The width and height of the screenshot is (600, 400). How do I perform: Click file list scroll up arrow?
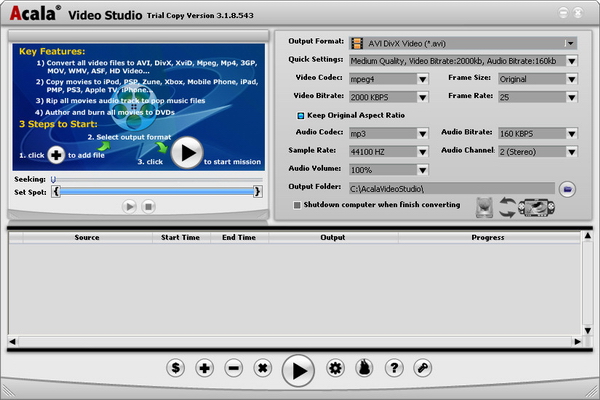coord(588,236)
